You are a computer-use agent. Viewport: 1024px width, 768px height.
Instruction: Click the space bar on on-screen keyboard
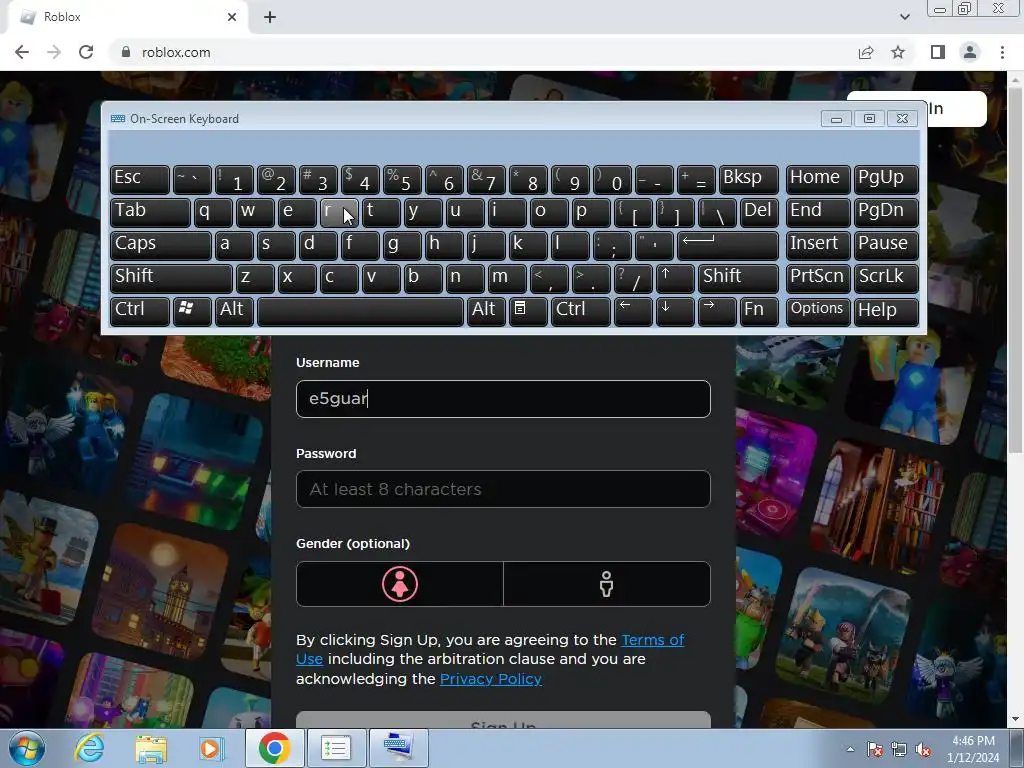click(360, 311)
